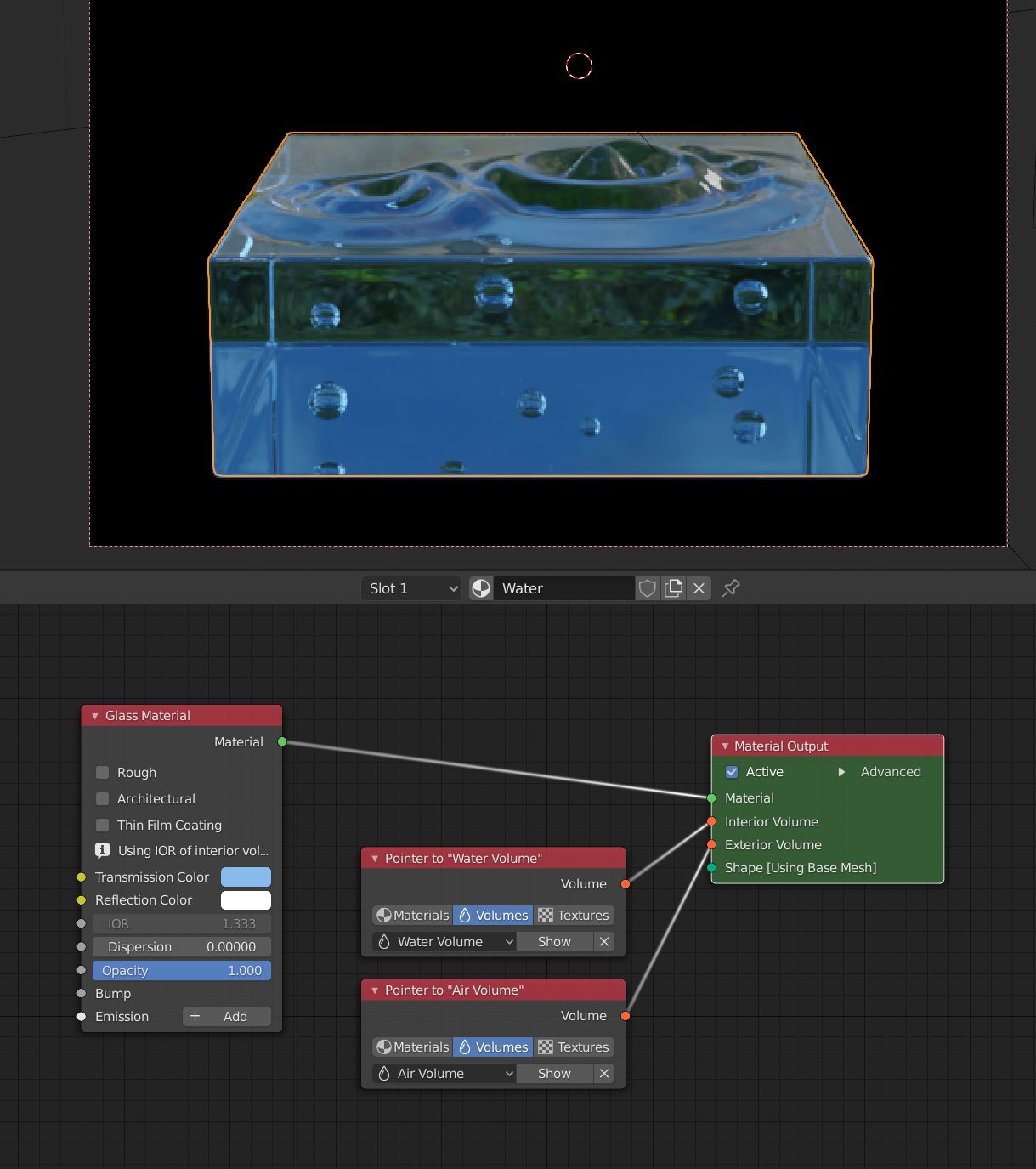Open the Slot 1 dropdown
1036x1169 pixels.
click(413, 588)
